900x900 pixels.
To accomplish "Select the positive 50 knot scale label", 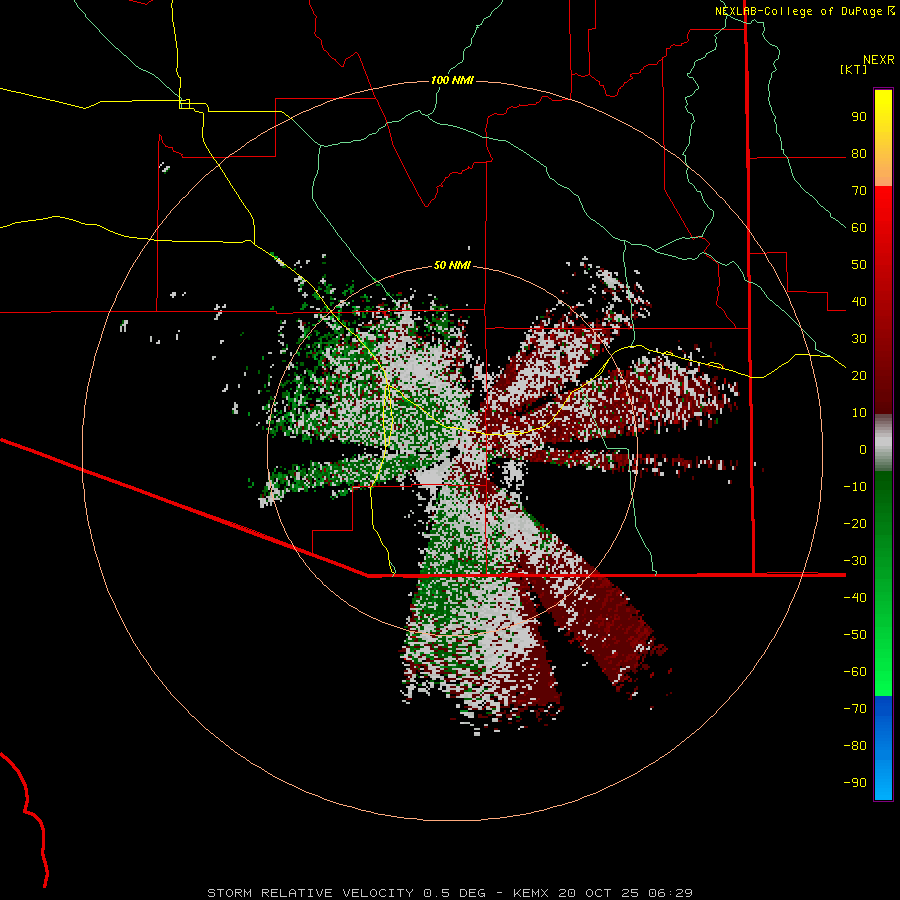I will point(859,265).
